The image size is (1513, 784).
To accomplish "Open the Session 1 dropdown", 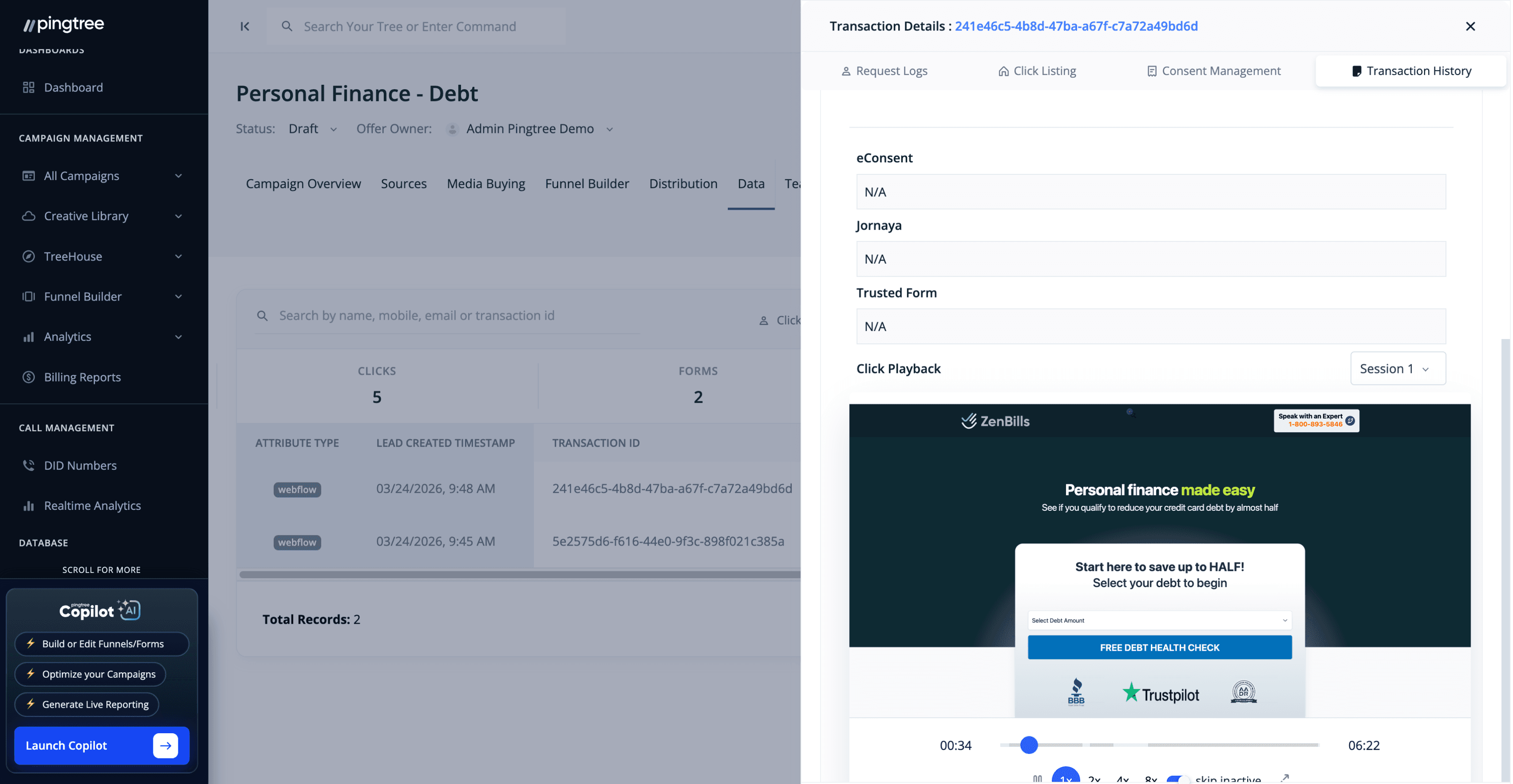I will 1398,368.
